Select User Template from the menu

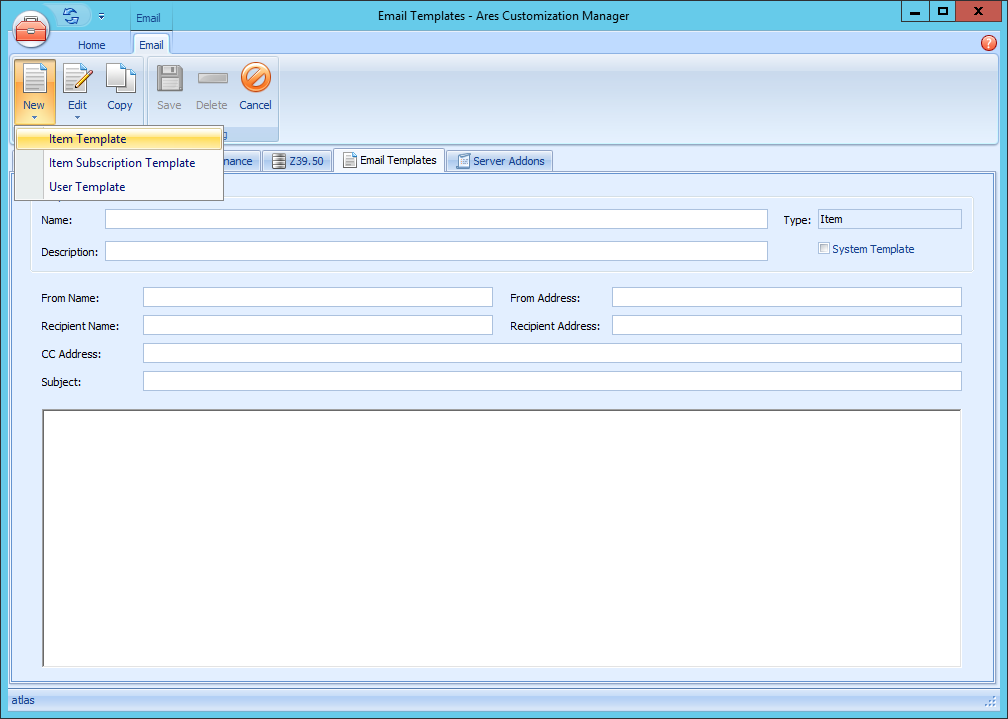88,187
